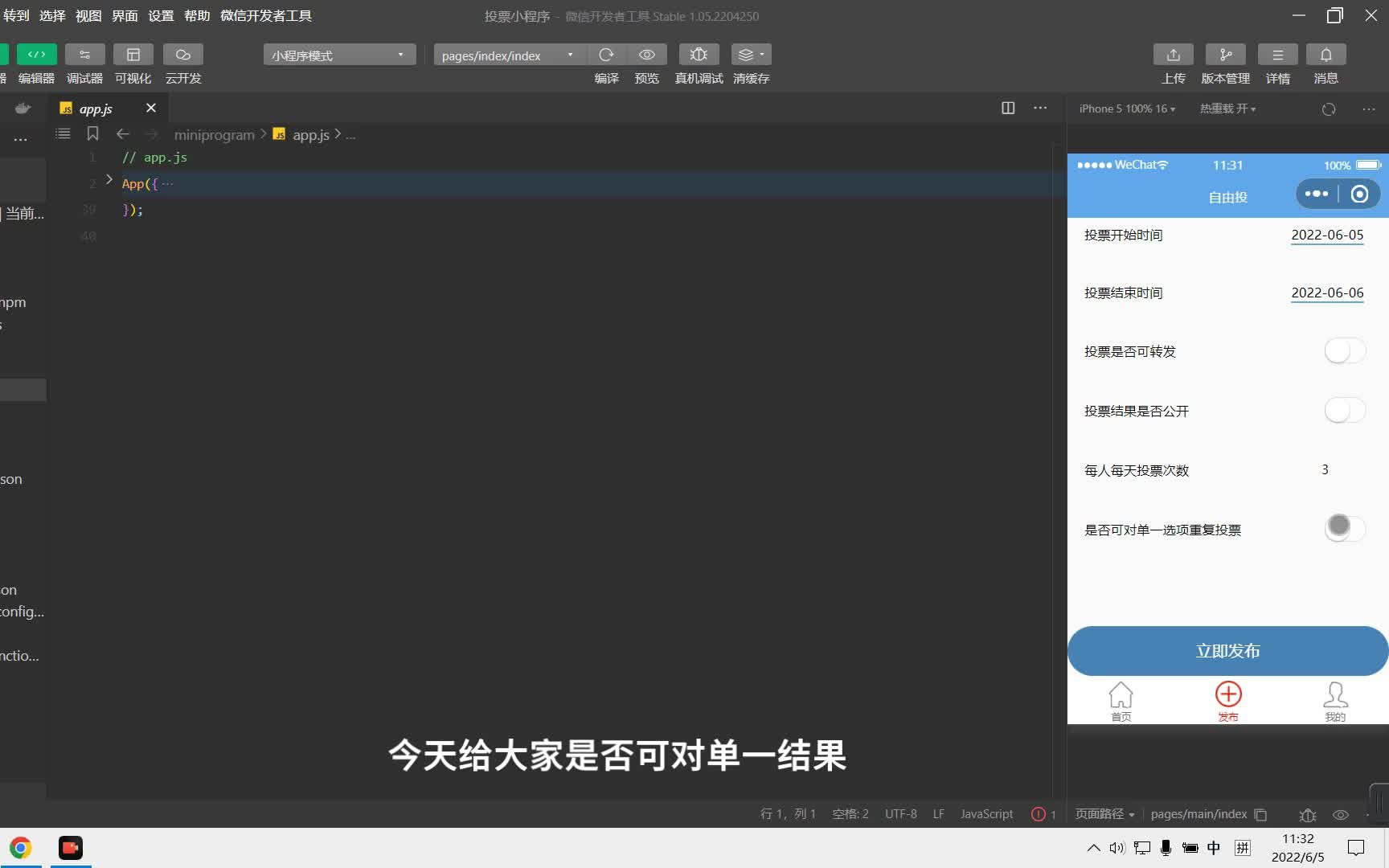Viewport: 1389px width, 868px height.
Task: Open simulator more options ellipsis
Action: point(1369,108)
